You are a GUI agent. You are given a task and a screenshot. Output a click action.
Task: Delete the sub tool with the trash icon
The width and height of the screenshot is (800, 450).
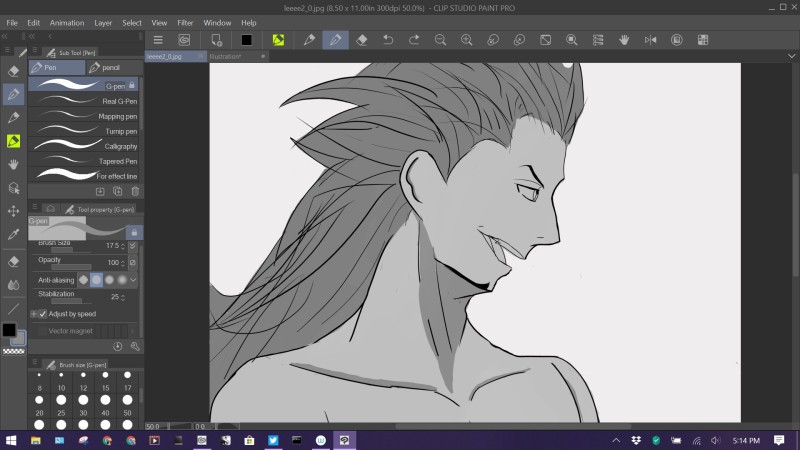(135, 191)
